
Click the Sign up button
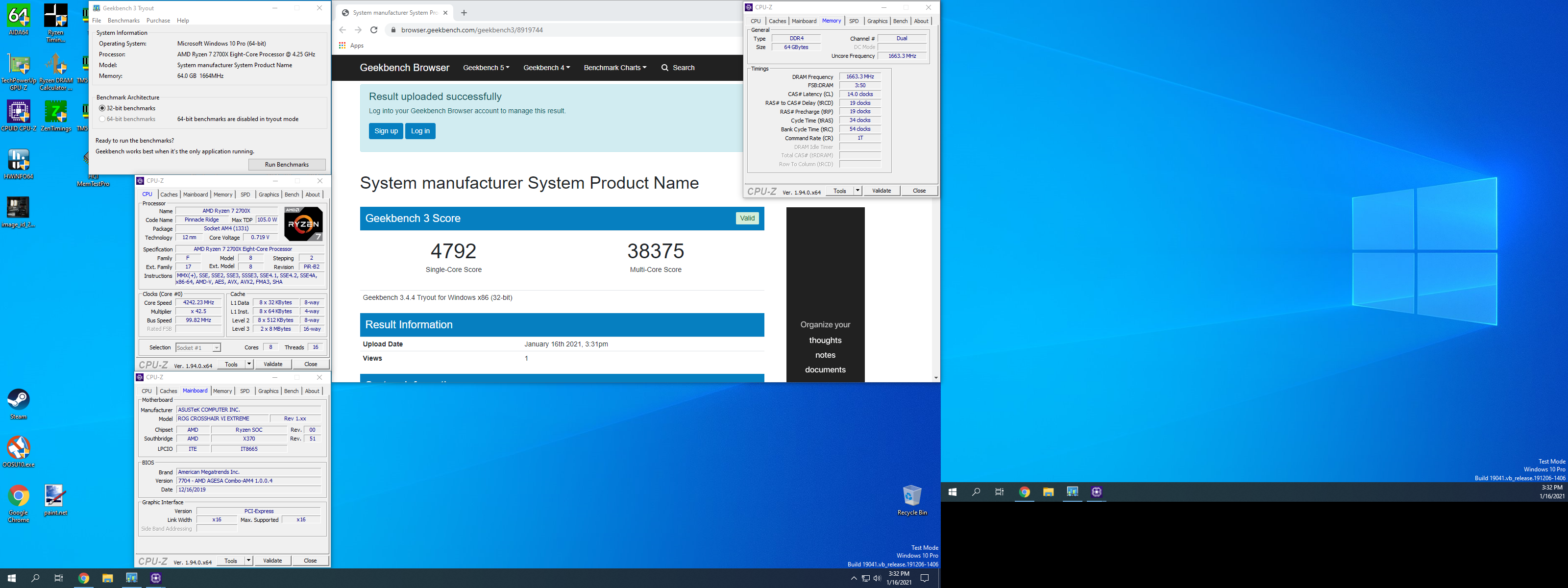coord(386,131)
